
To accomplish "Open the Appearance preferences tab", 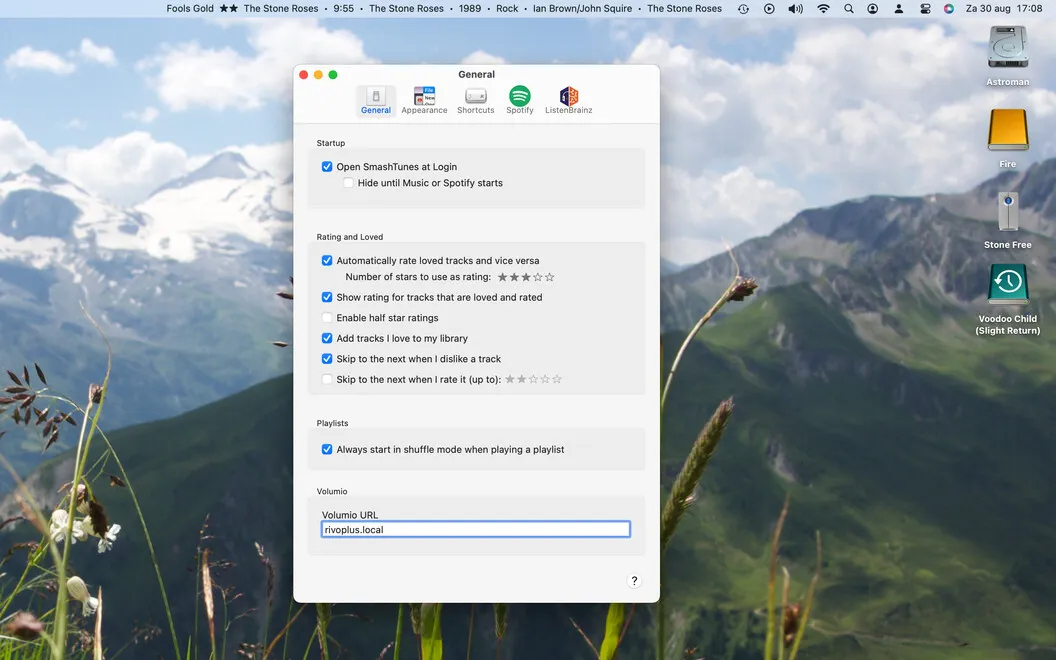I will coord(424,100).
